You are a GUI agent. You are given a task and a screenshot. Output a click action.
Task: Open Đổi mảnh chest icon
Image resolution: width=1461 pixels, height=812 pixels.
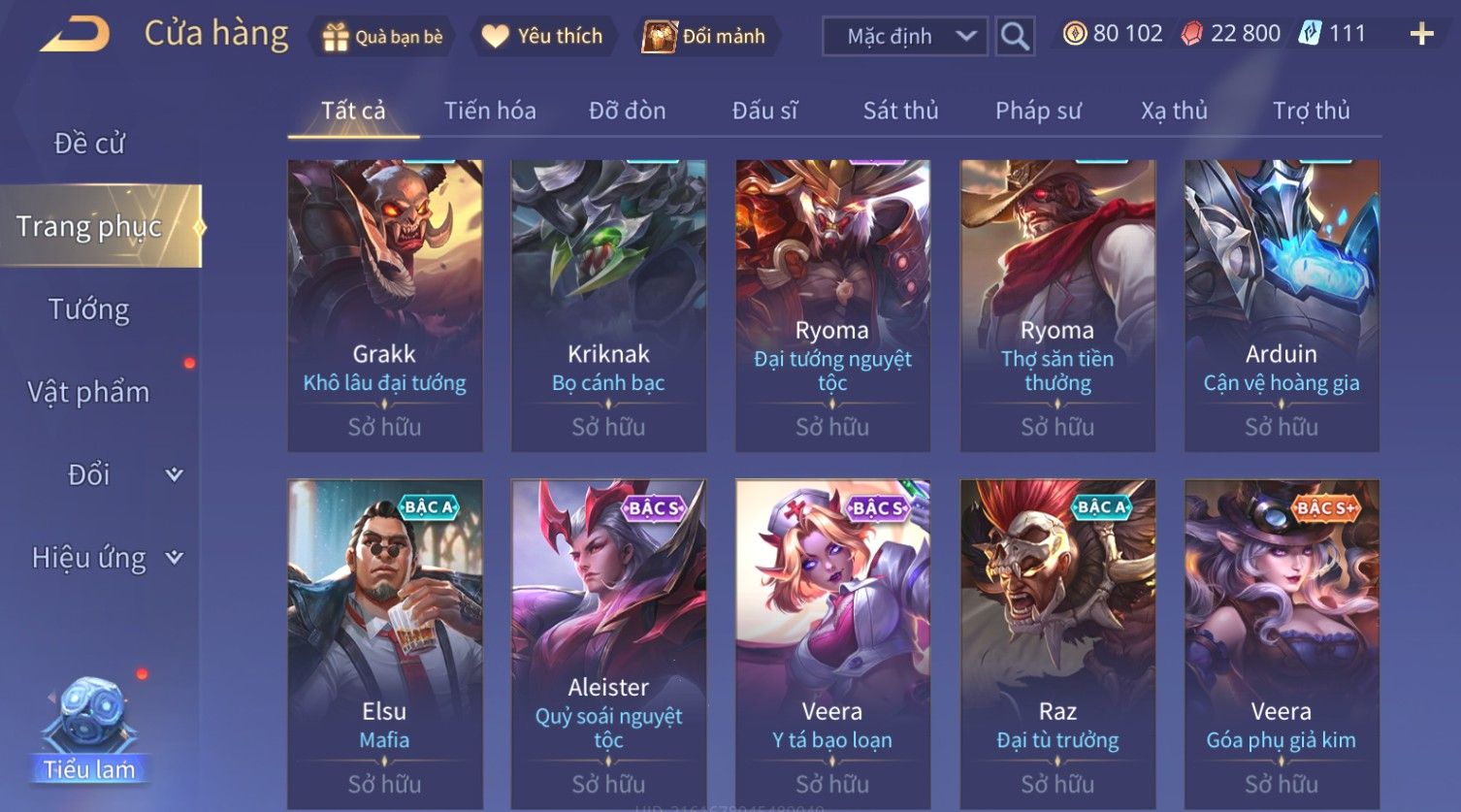coord(659,37)
